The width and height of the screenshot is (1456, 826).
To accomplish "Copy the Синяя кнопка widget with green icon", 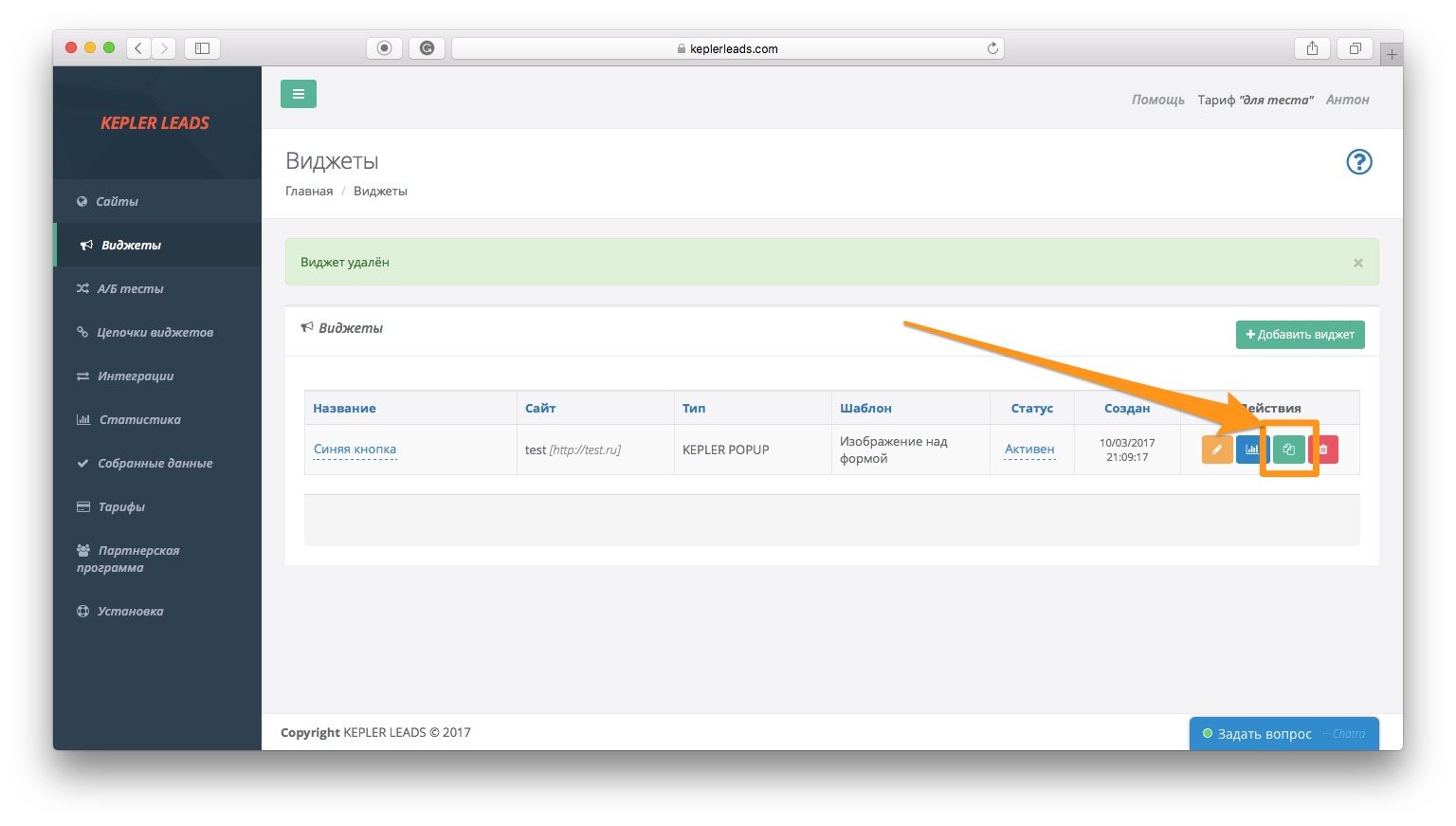I will pyautogui.click(x=1288, y=450).
